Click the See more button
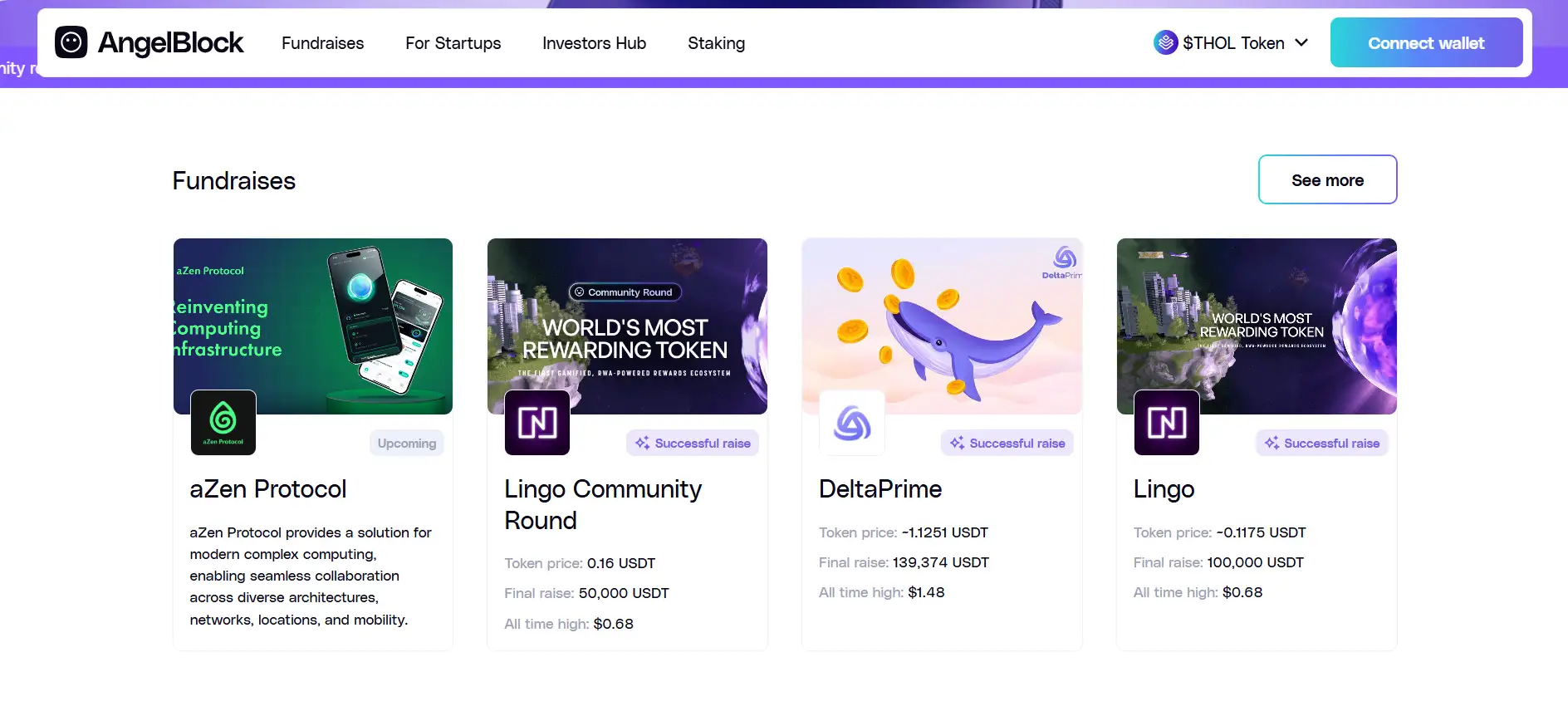The width and height of the screenshot is (1568, 711). click(1327, 180)
